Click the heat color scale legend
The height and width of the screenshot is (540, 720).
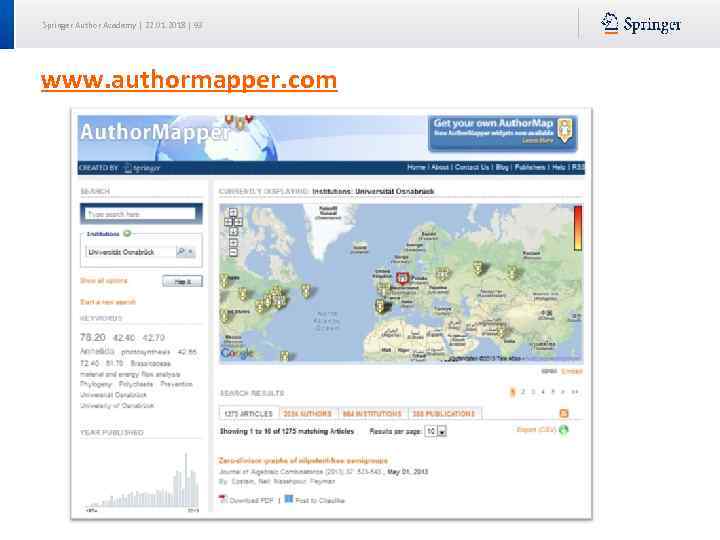tap(578, 228)
